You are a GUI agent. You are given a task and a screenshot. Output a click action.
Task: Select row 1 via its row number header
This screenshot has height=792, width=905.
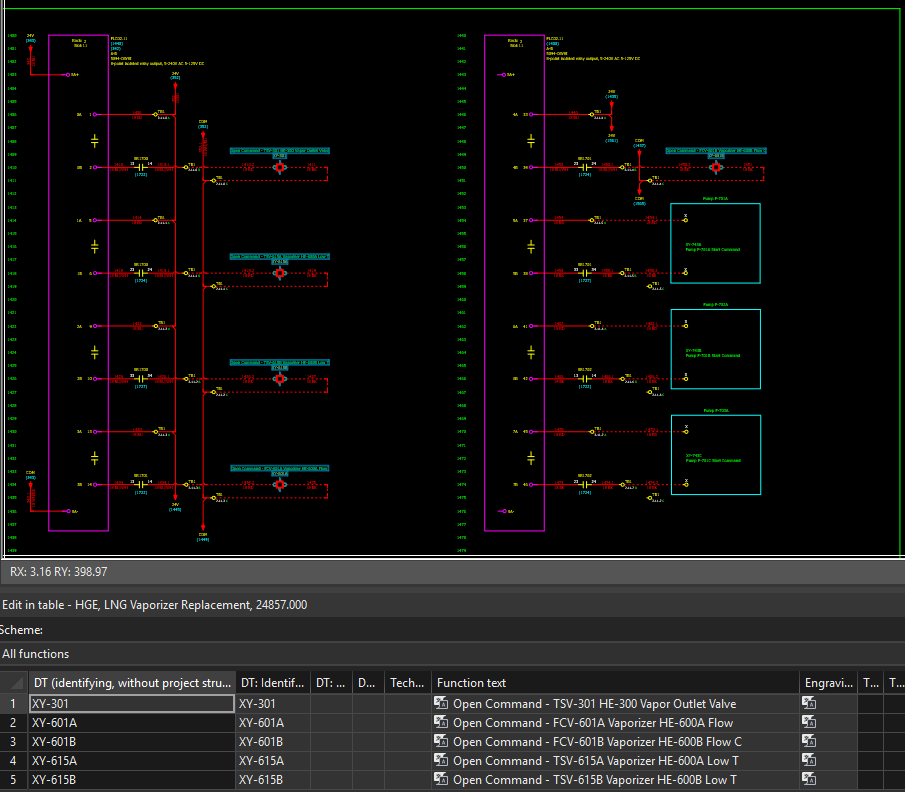tap(14, 704)
